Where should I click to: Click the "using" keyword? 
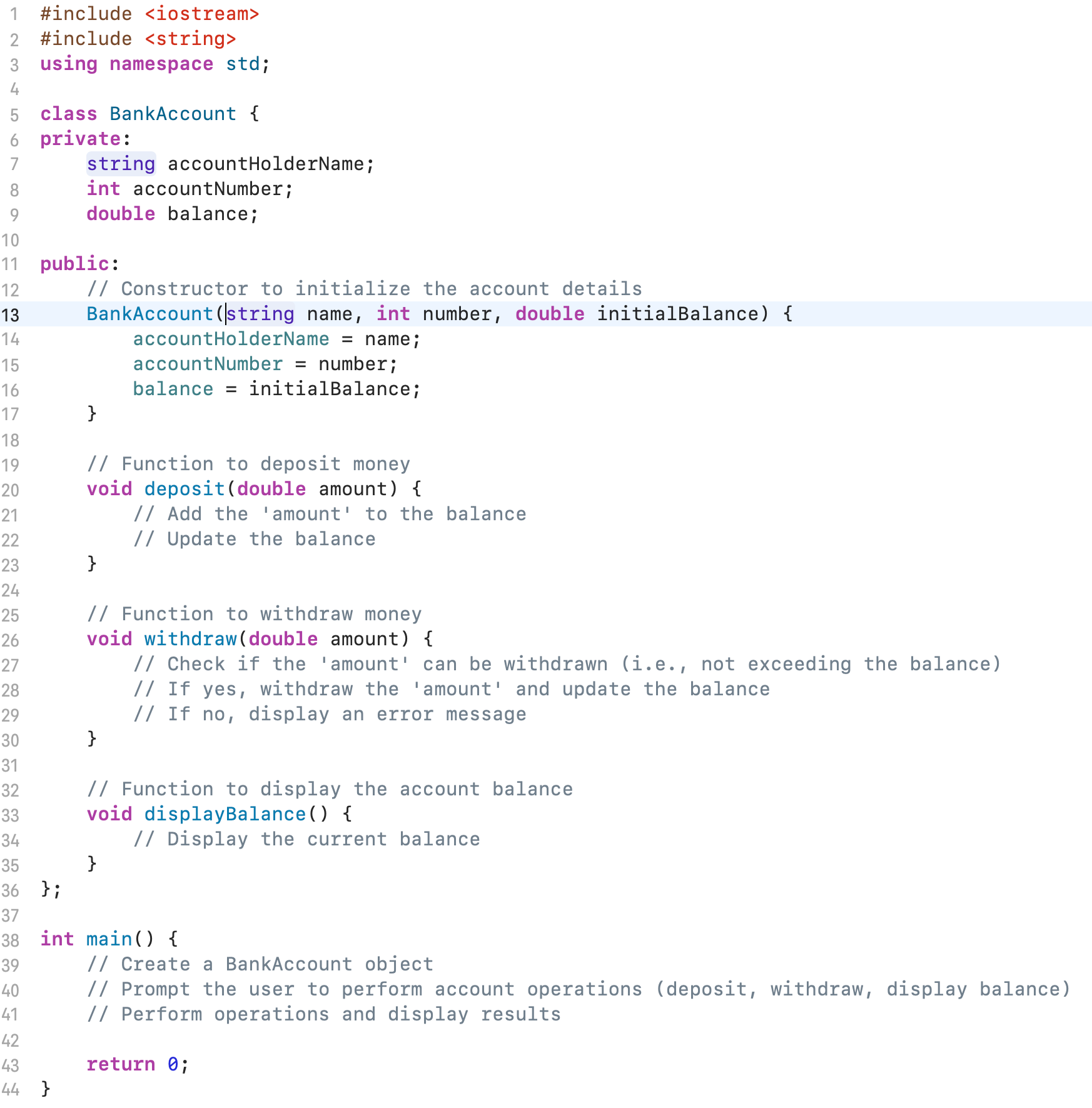coord(69,64)
